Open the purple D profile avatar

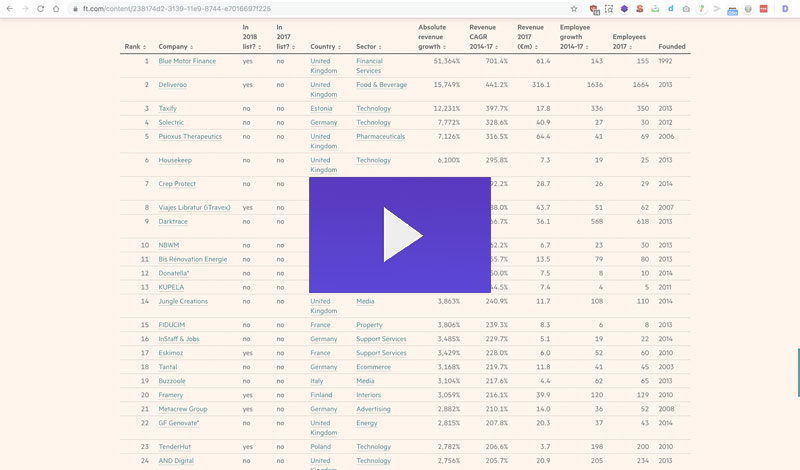pyautogui.click(x=785, y=9)
